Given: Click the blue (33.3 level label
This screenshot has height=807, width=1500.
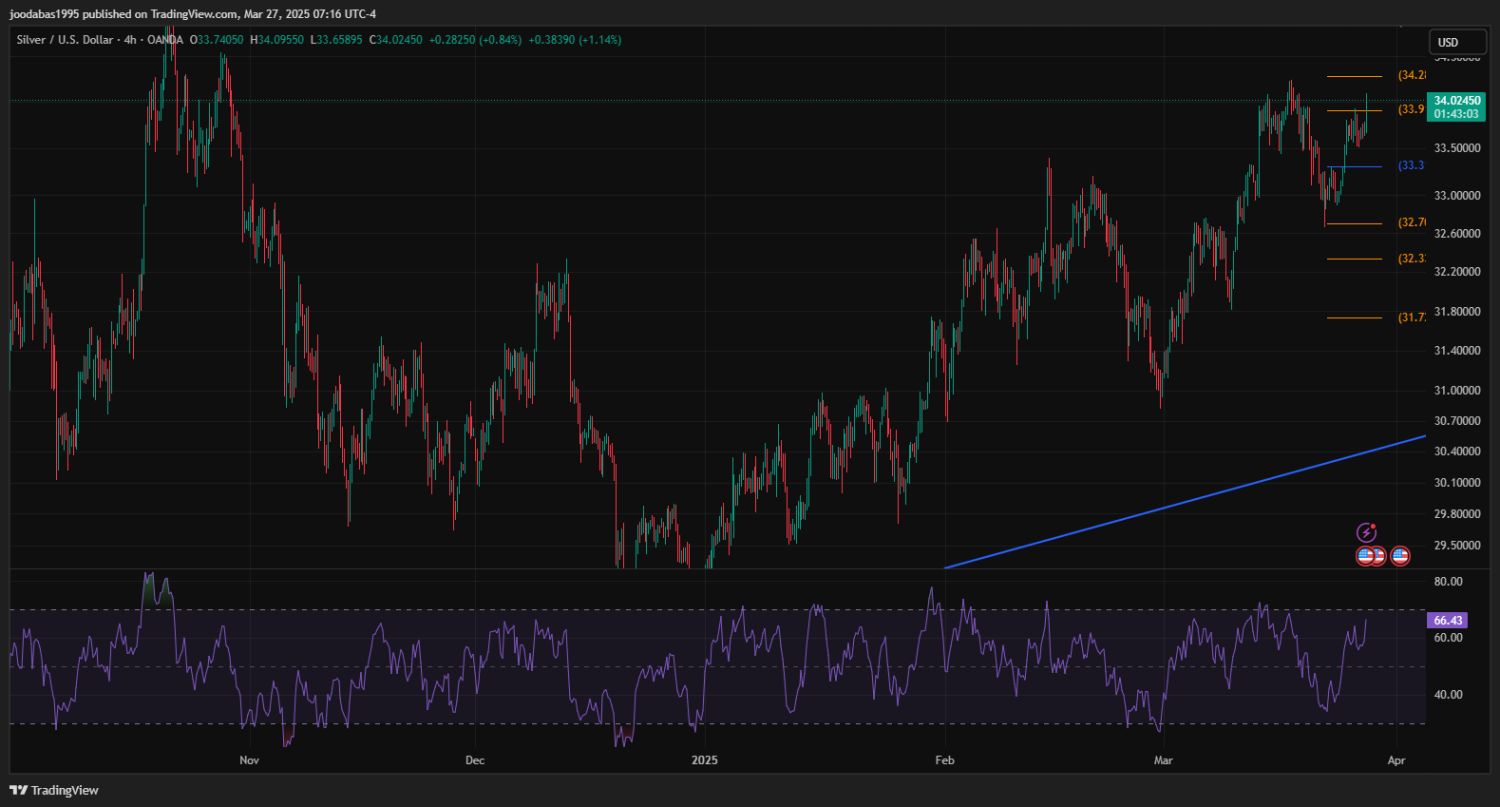Looking at the screenshot, I should [x=1411, y=166].
